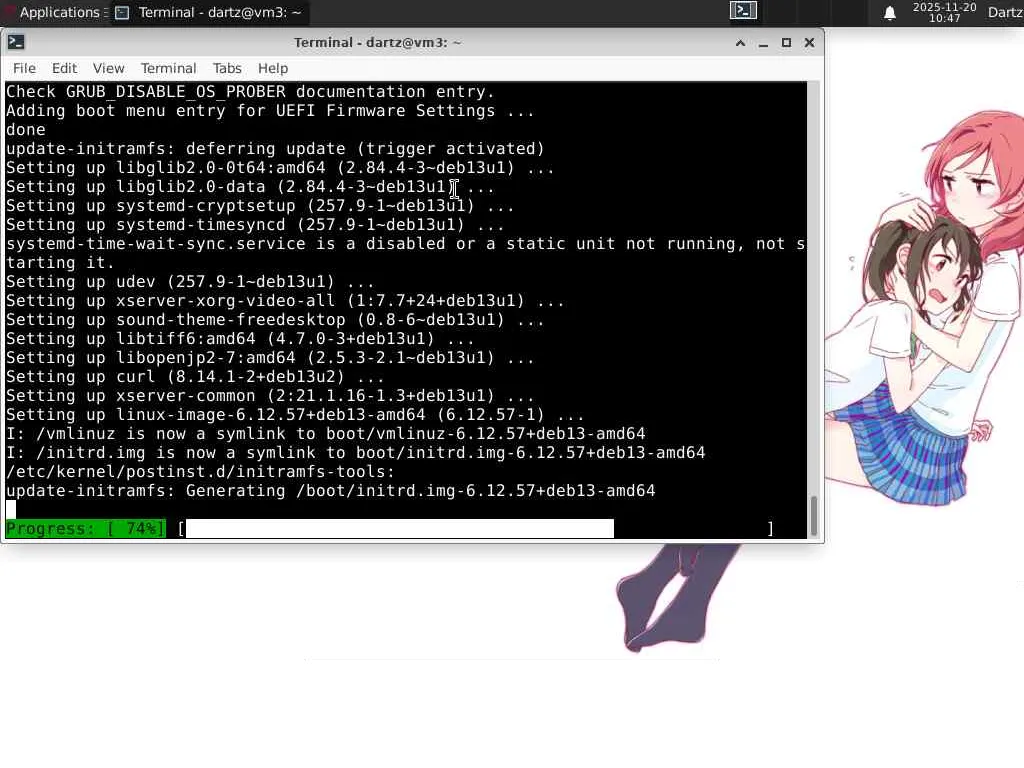This screenshot has height=768, width=1024.
Task: Open the Edit menu
Action: 64,68
